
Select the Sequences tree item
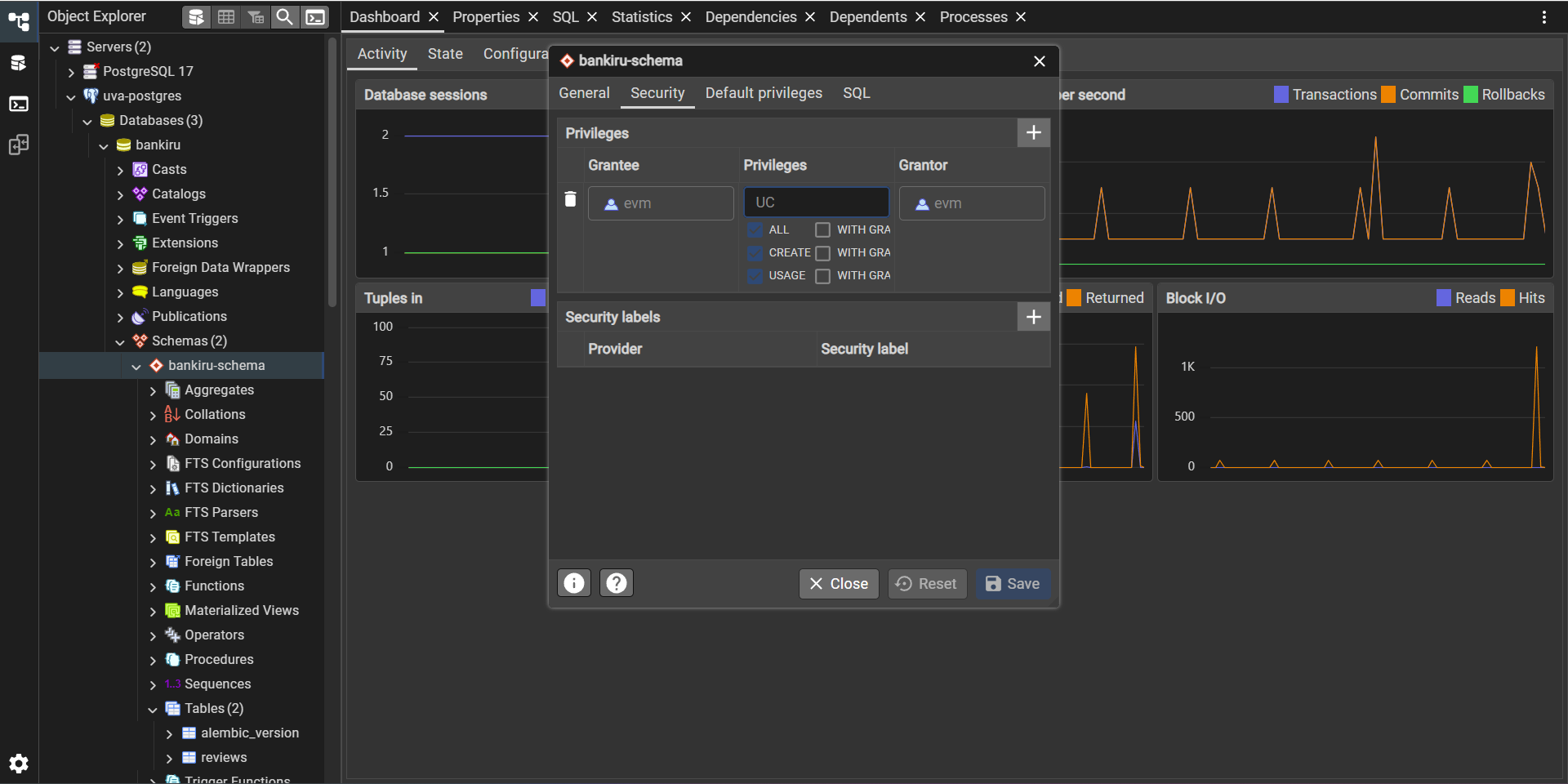[x=217, y=684]
